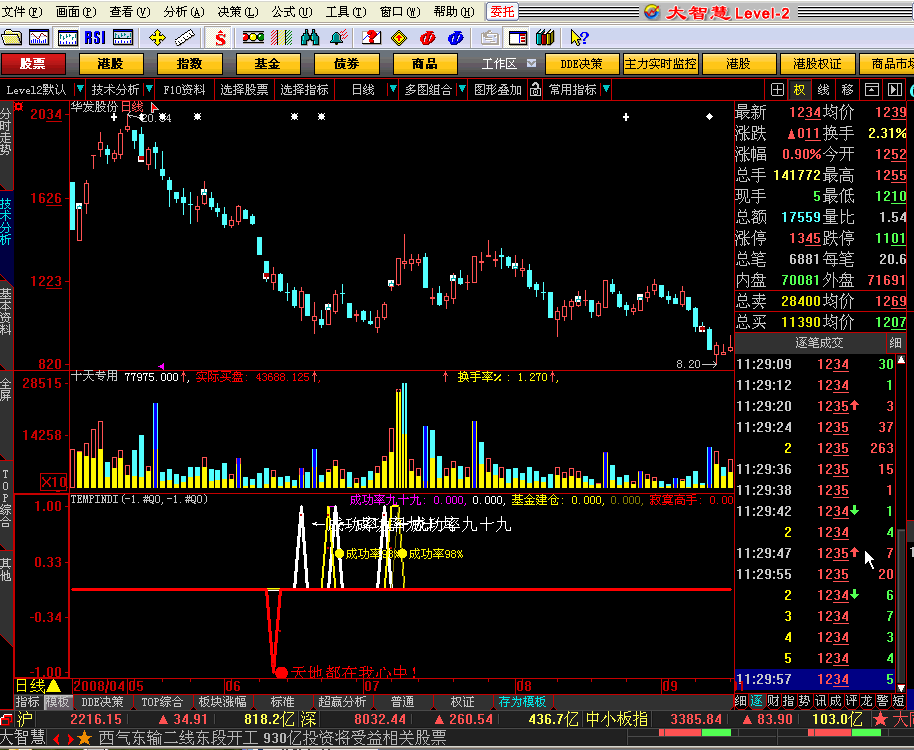
Task: Open the binoculars search tool
Action: (x=310, y=38)
